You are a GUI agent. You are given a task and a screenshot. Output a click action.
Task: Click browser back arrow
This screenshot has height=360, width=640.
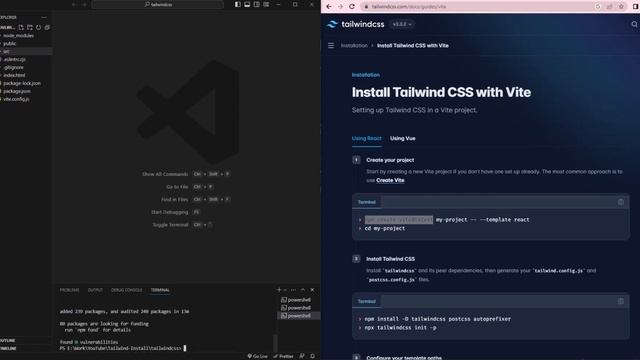pyautogui.click(x=329, y=7)
